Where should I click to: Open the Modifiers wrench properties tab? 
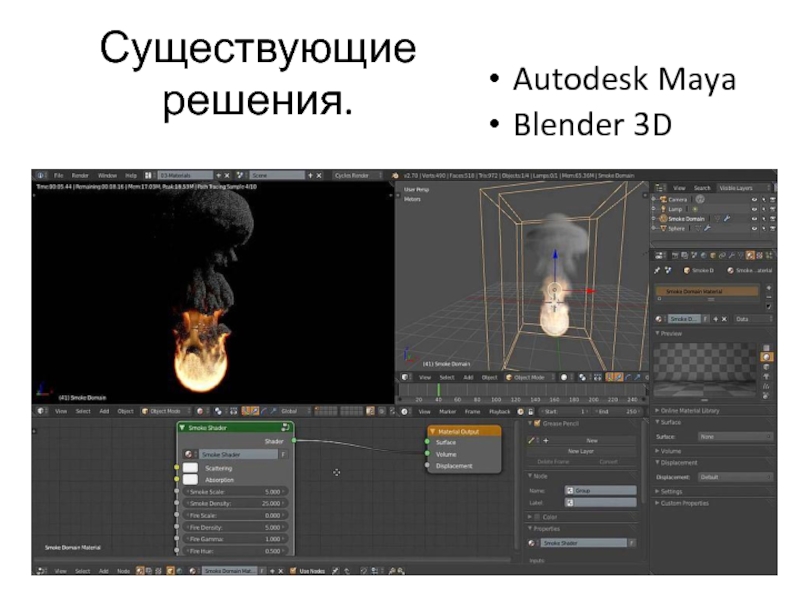[731, 255]
